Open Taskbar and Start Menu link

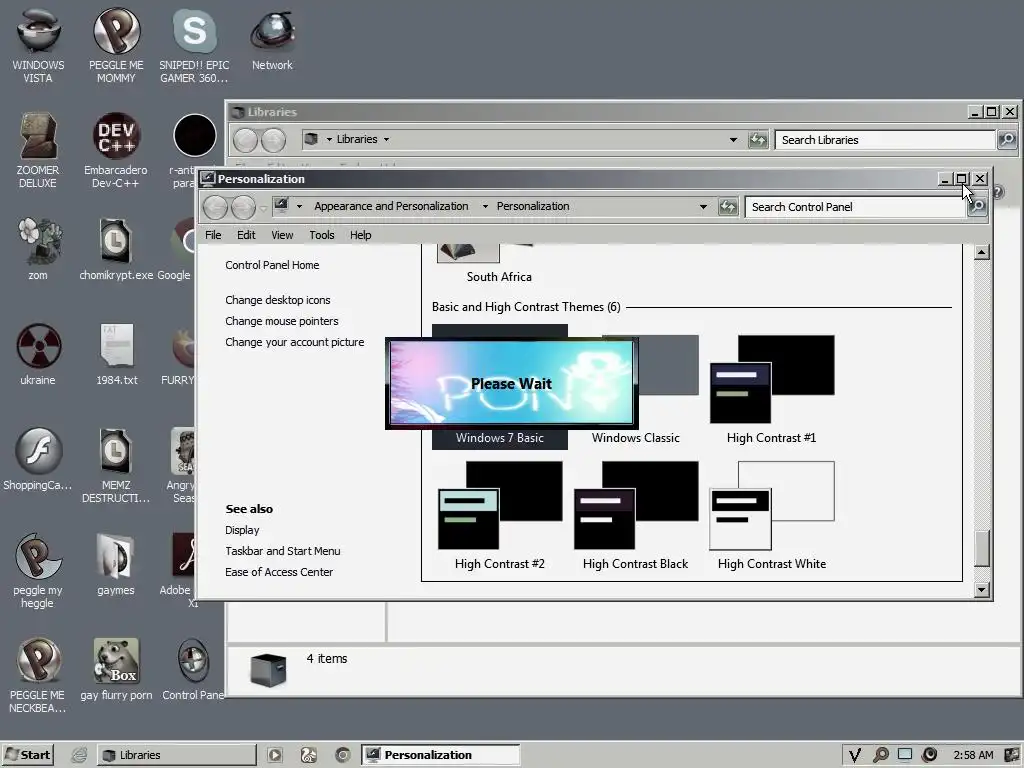[x=283, y=551]
